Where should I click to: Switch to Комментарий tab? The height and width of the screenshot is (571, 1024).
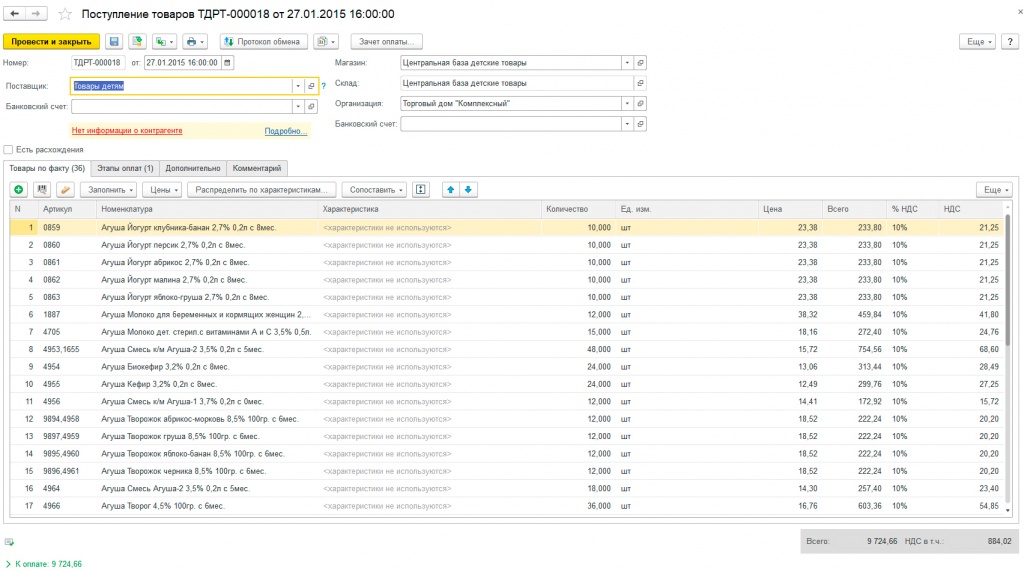257,169
